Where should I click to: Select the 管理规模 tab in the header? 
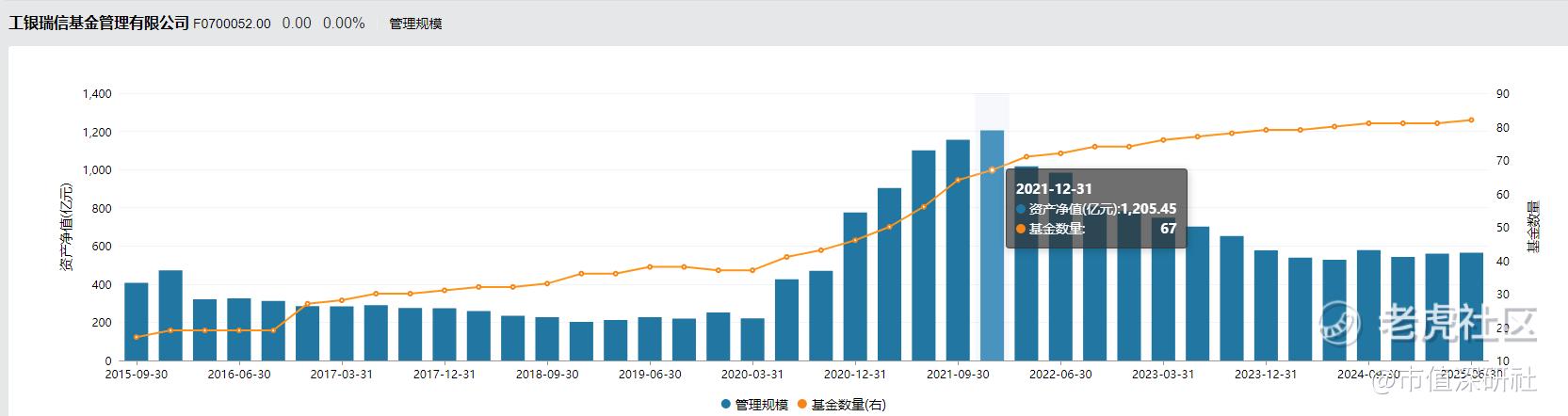[x=415, y=24]
